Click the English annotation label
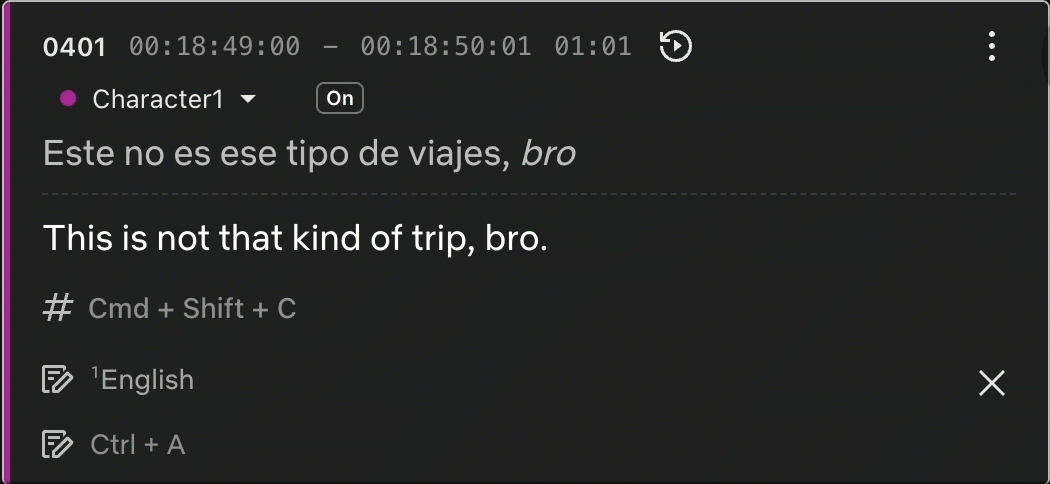The width and height of the screenshot is (1050, 484). tap(147, 380)
